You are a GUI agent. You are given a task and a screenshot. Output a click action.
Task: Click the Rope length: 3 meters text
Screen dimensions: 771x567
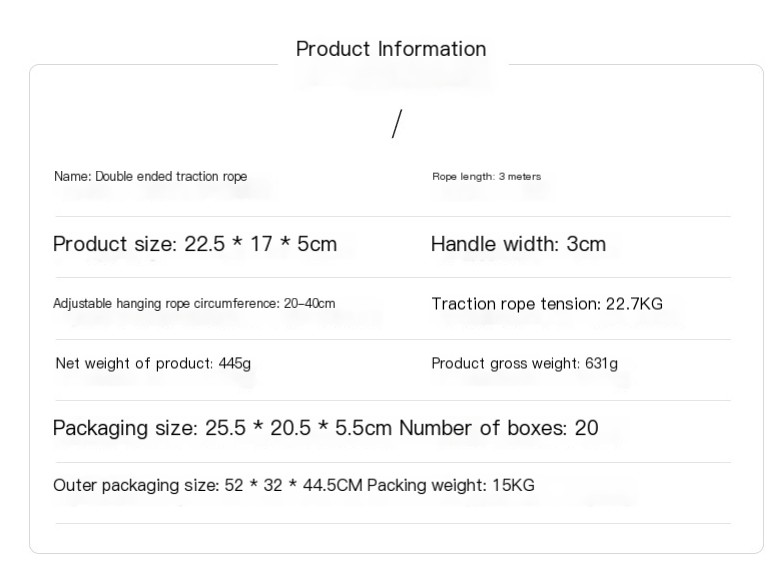point(486,177)
